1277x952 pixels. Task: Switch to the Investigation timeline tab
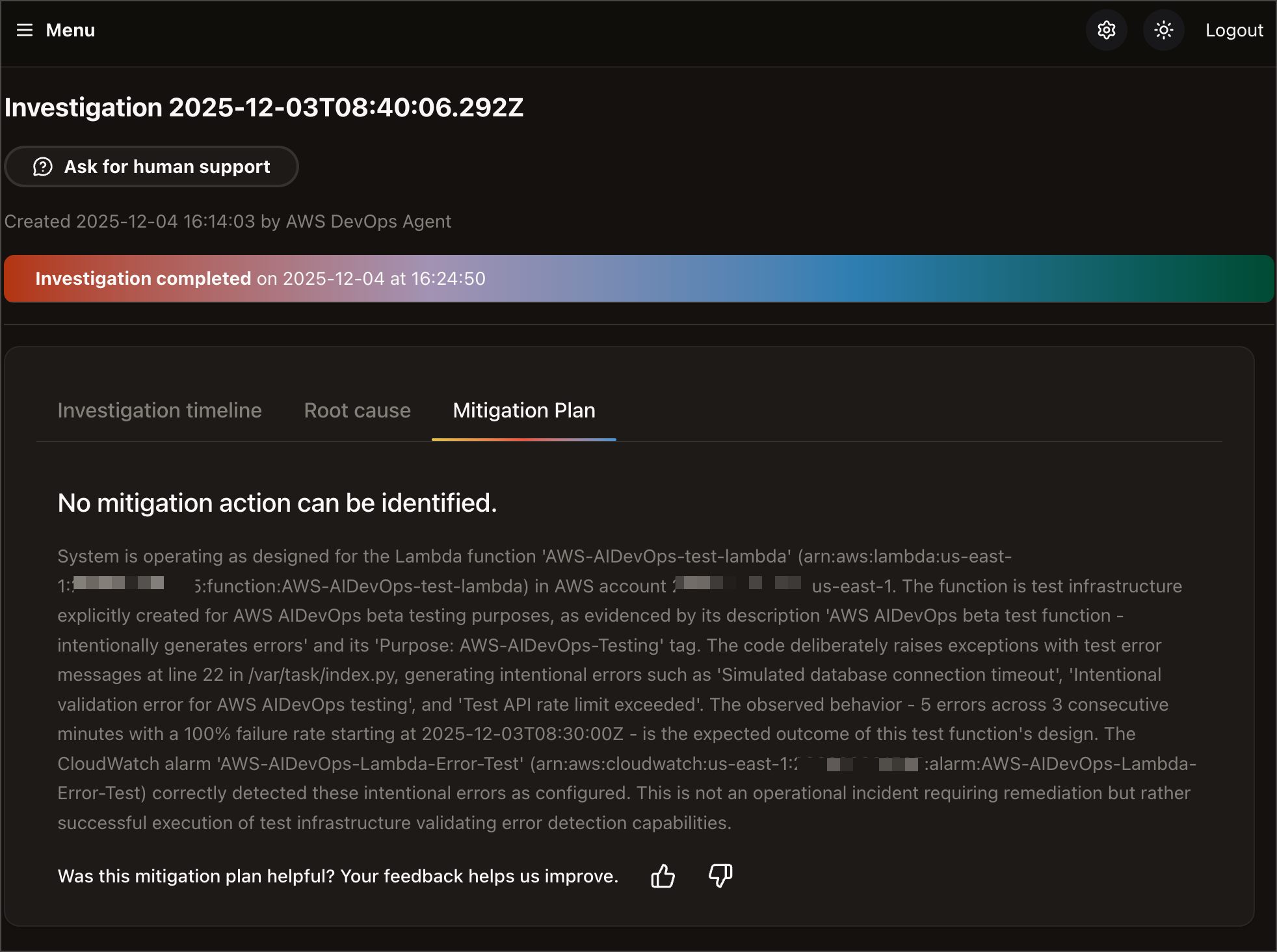pyautogui.click(x=159, y=410)
